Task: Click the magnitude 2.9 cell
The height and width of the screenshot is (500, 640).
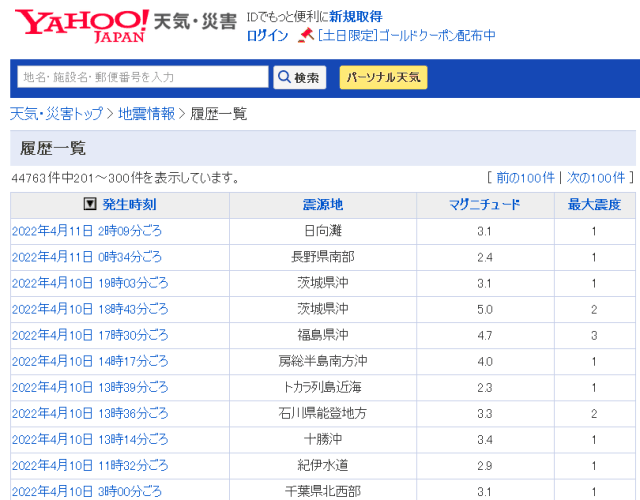Action: [485, 466]
